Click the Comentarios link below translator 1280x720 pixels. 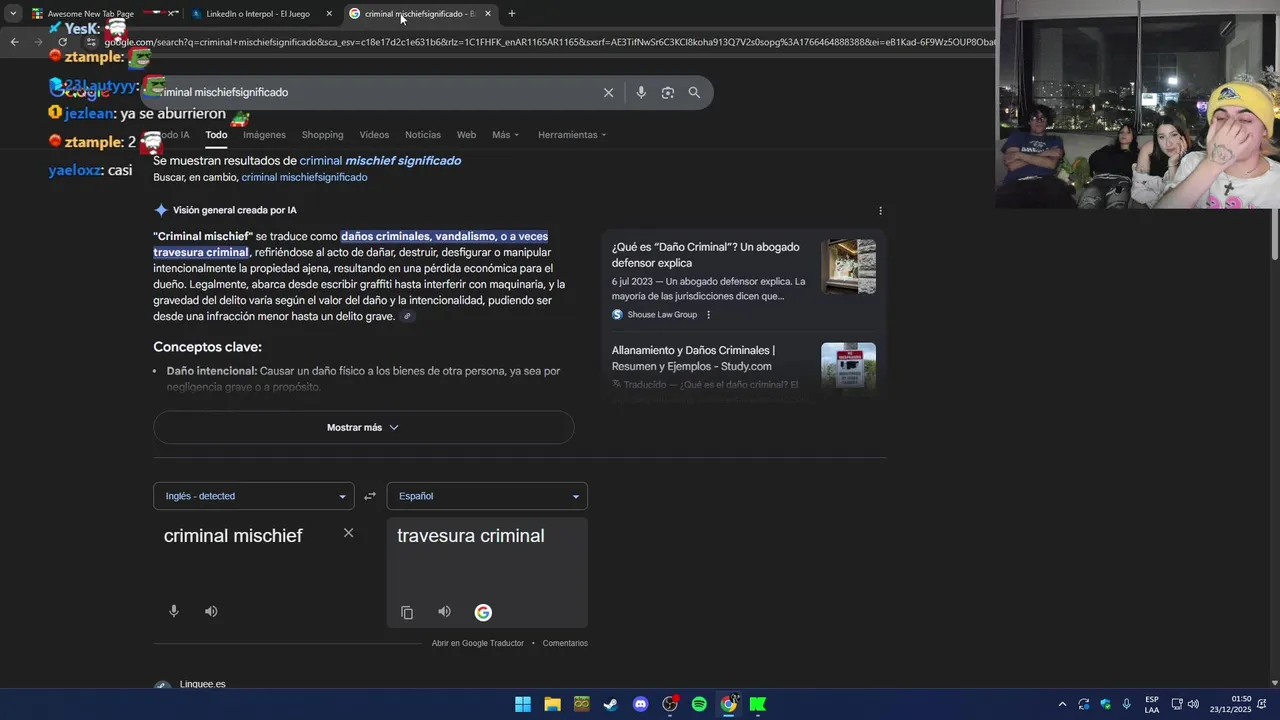(x=565, y=643)
